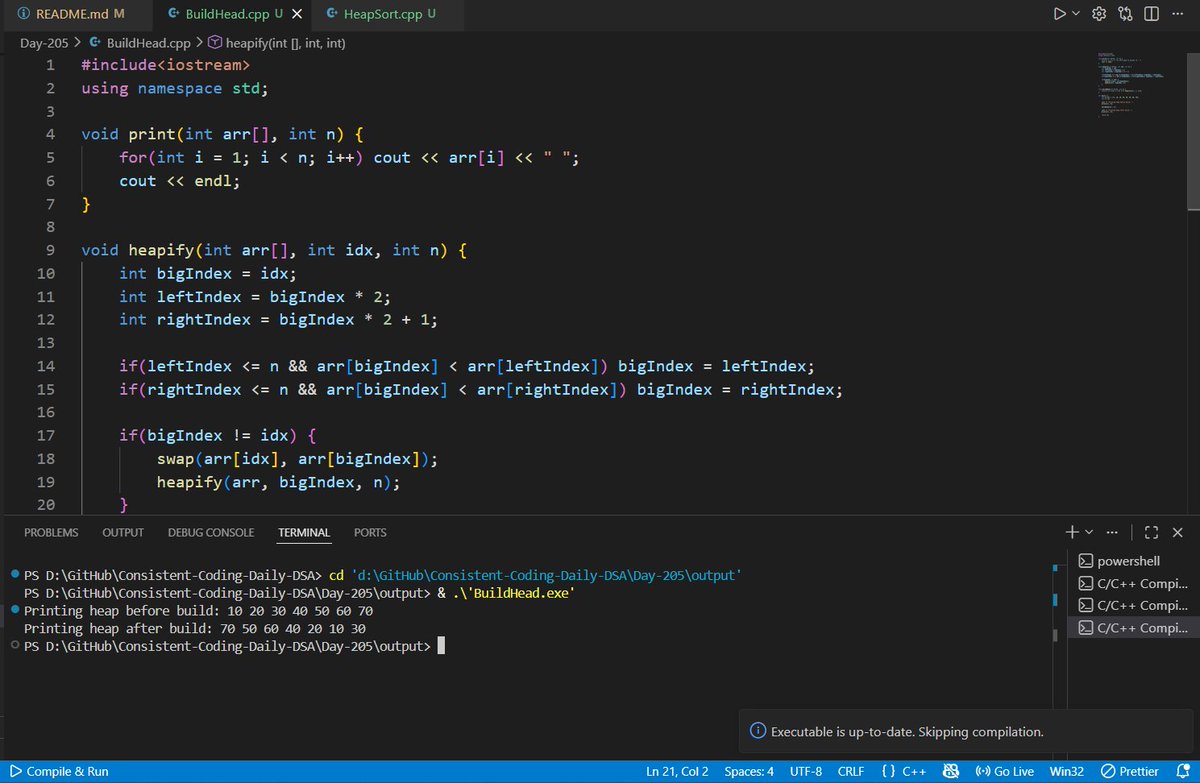This screenshot has height=783, width=1200.
Task: Change file encoding UTF-8
Action: [x=805, y=772]
